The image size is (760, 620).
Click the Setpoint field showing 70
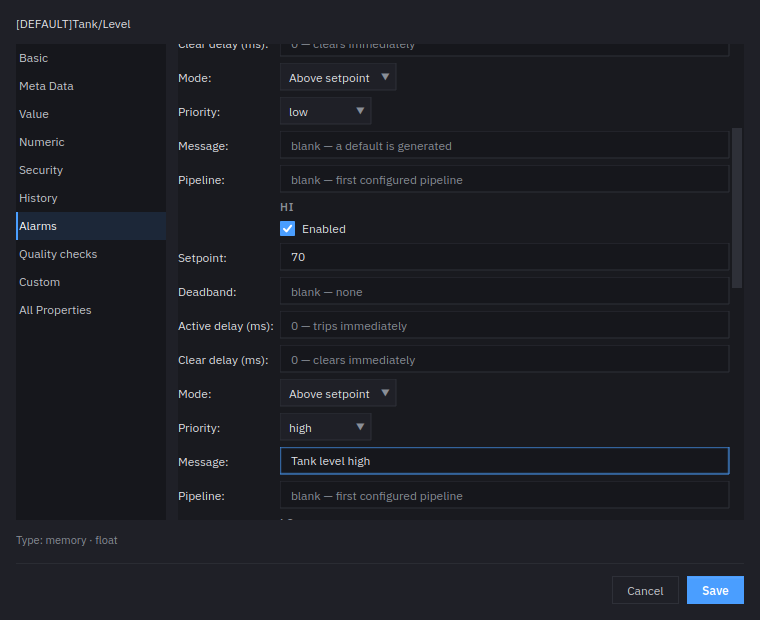505,257
